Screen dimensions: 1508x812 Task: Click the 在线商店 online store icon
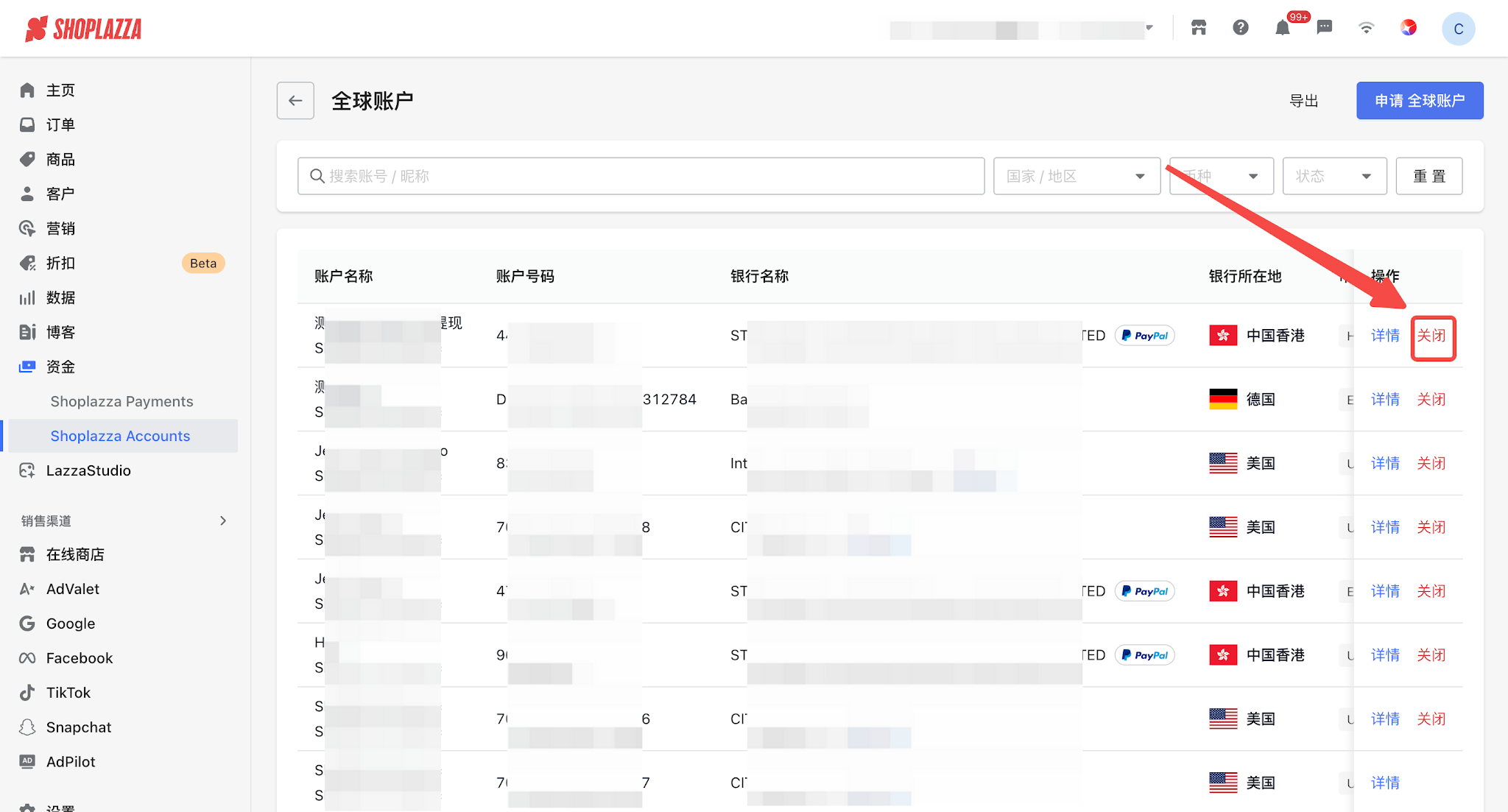point(27,554)
